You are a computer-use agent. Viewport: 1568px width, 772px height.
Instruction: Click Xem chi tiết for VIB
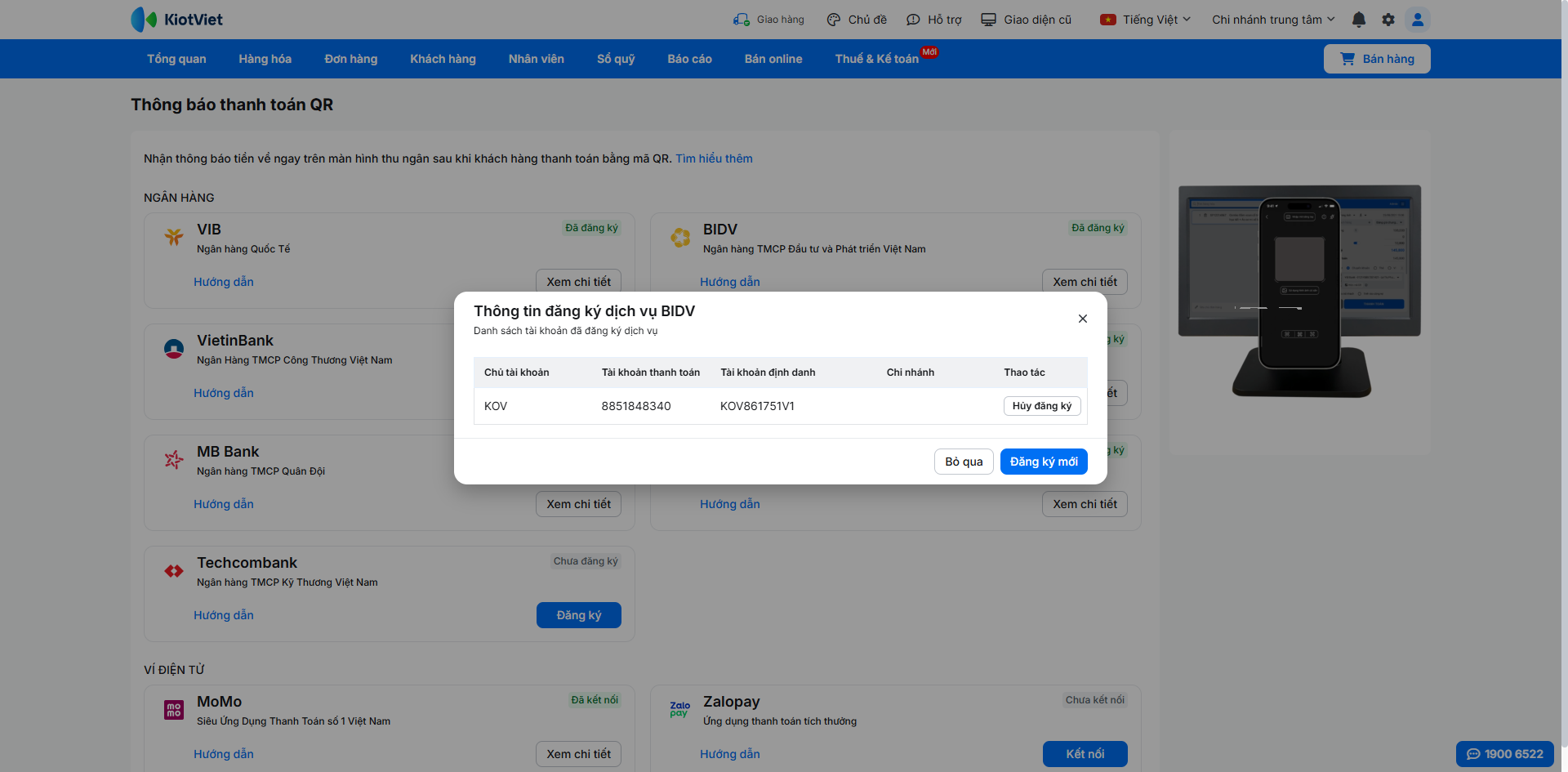click(579, 281)
